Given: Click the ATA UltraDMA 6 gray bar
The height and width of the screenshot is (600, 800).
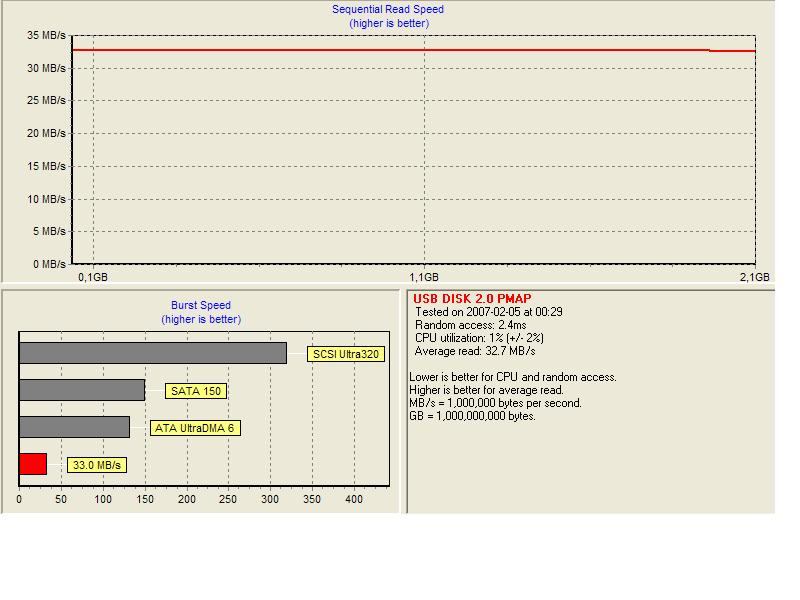Looking at the screenshot, I should (x=74, y=427).
